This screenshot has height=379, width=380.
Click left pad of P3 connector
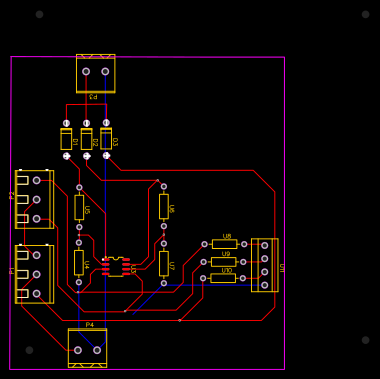point(86,71)
